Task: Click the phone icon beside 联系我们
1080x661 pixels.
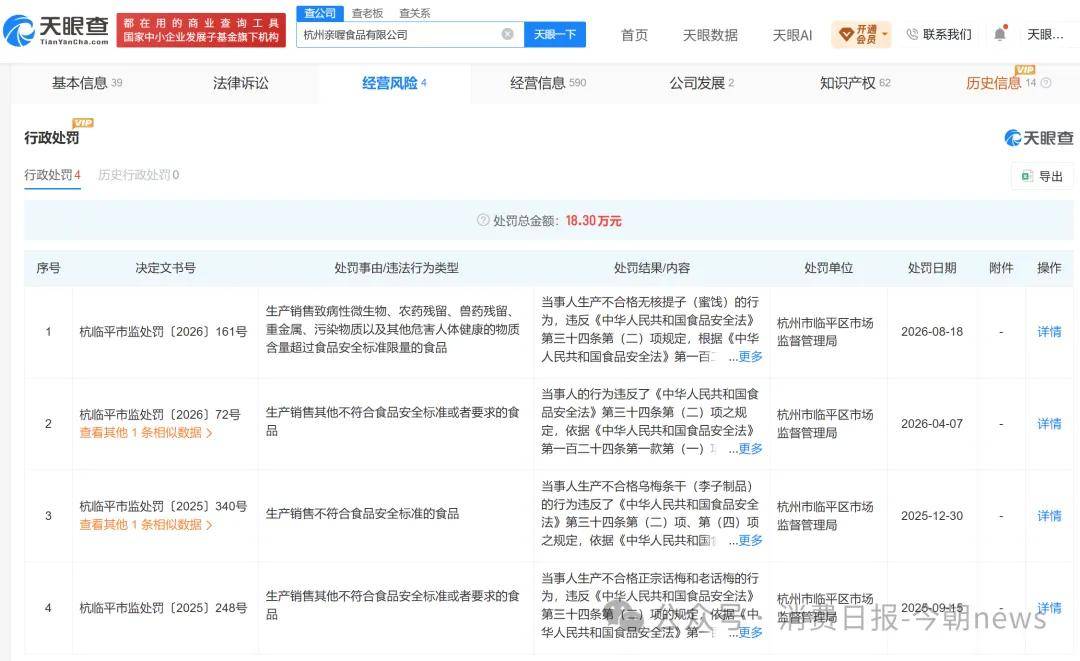Action: [x=912, y=34]
